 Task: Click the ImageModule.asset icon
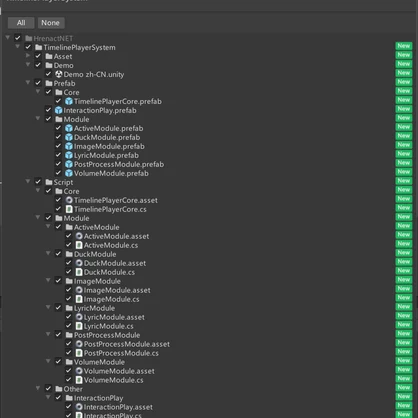click(x=79, y=290)
